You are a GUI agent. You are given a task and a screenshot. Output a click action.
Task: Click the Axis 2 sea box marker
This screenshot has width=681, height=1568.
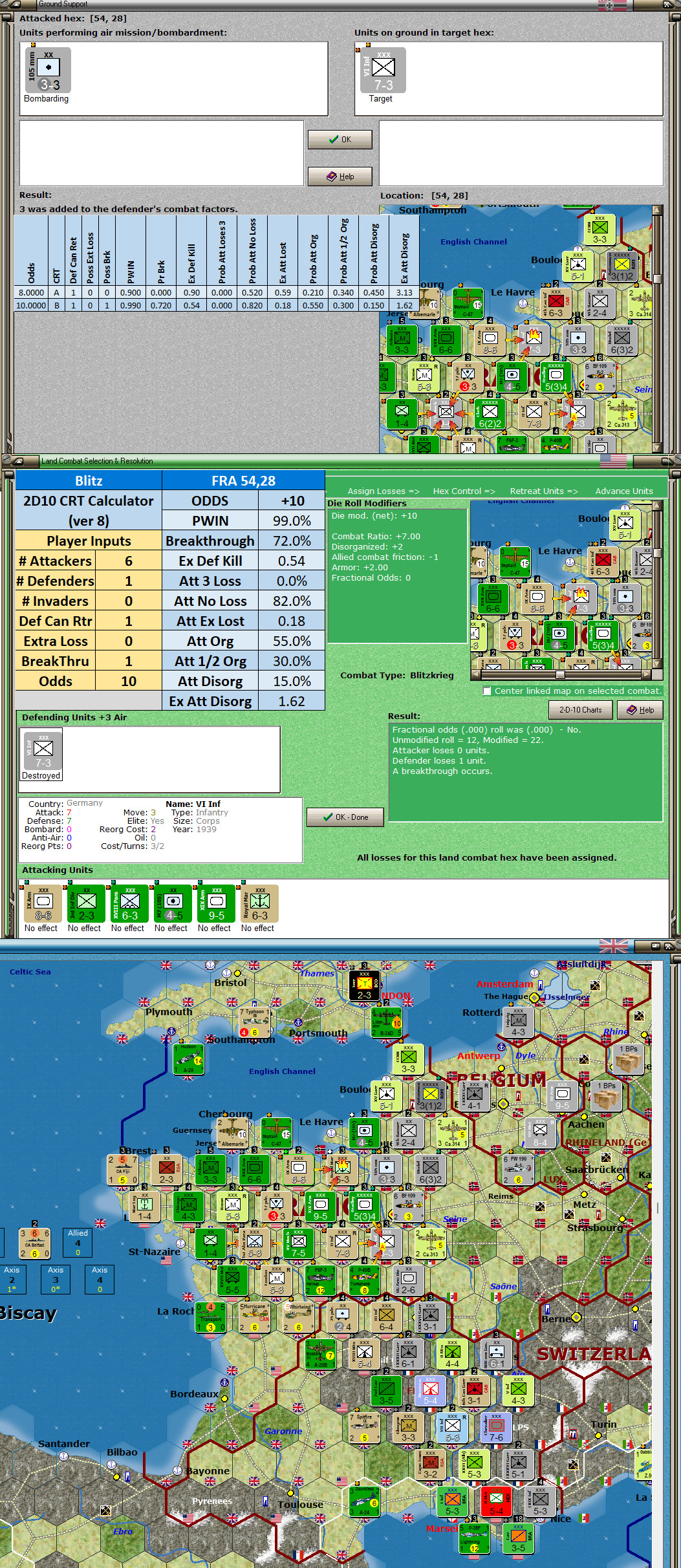click(x=12, y=1279)
